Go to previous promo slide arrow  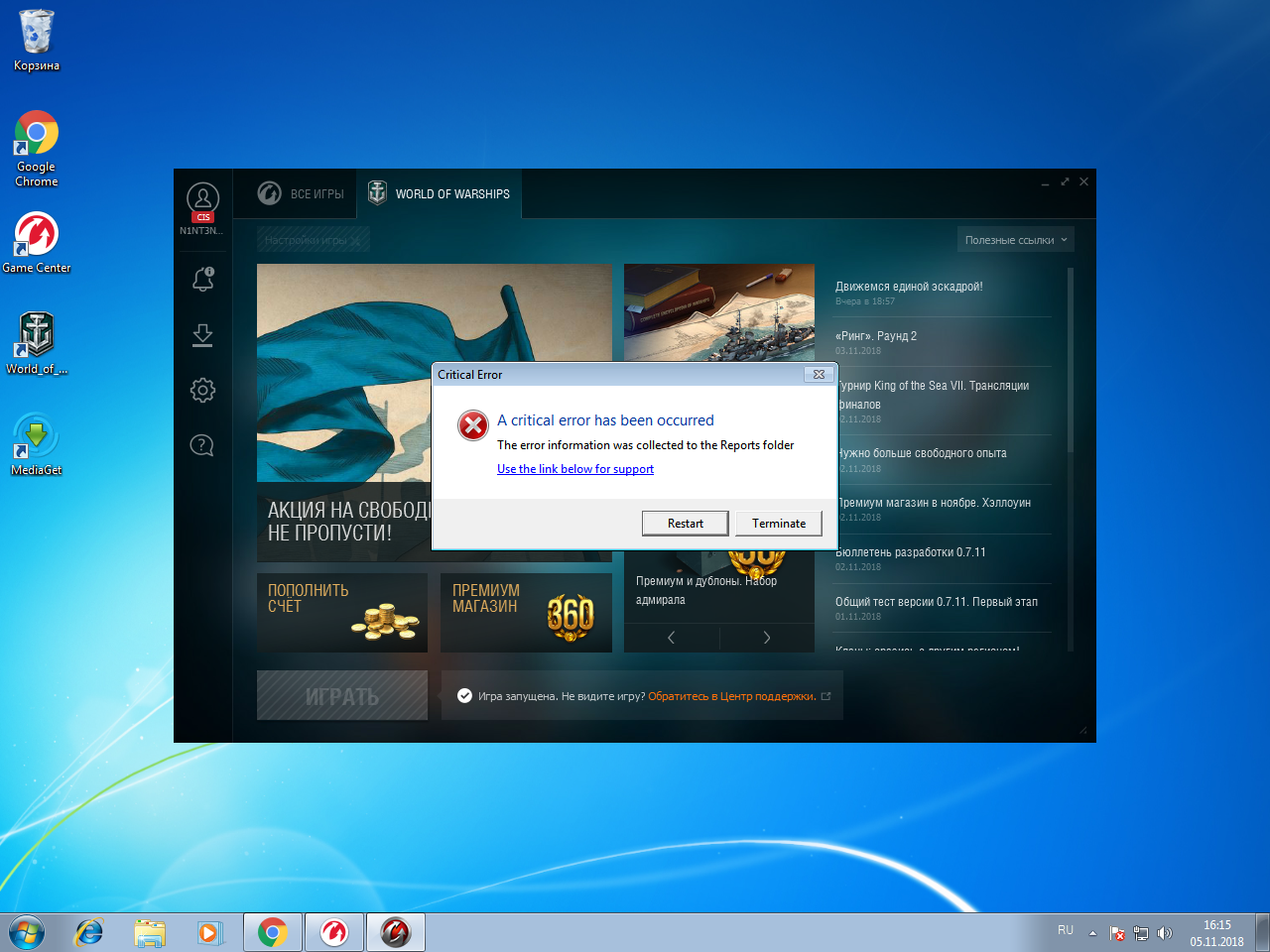[x=672, y=638]
